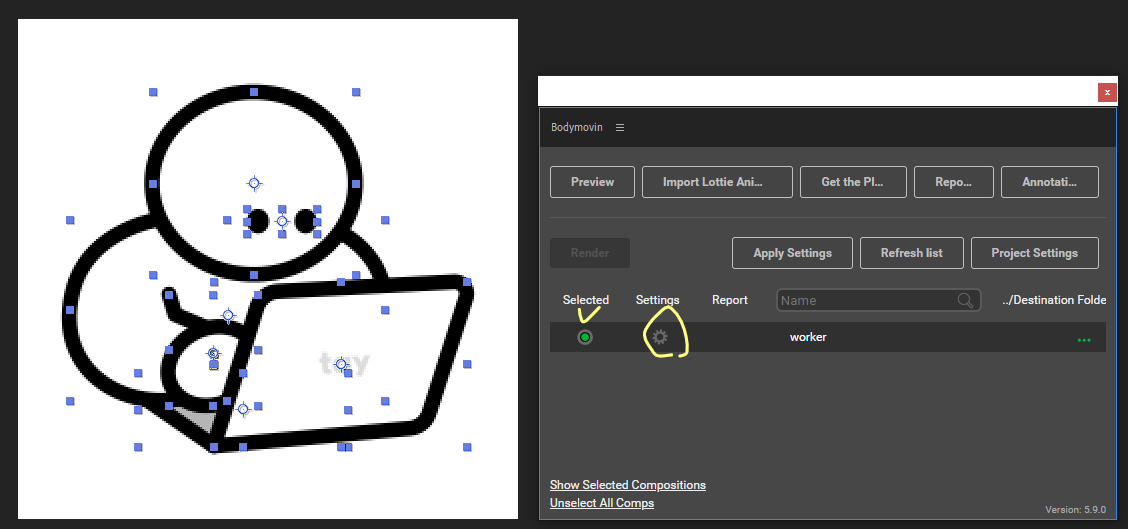Click the Selected column header
This screenshot has height=529, width=1128.
click(x=586, y=300)
